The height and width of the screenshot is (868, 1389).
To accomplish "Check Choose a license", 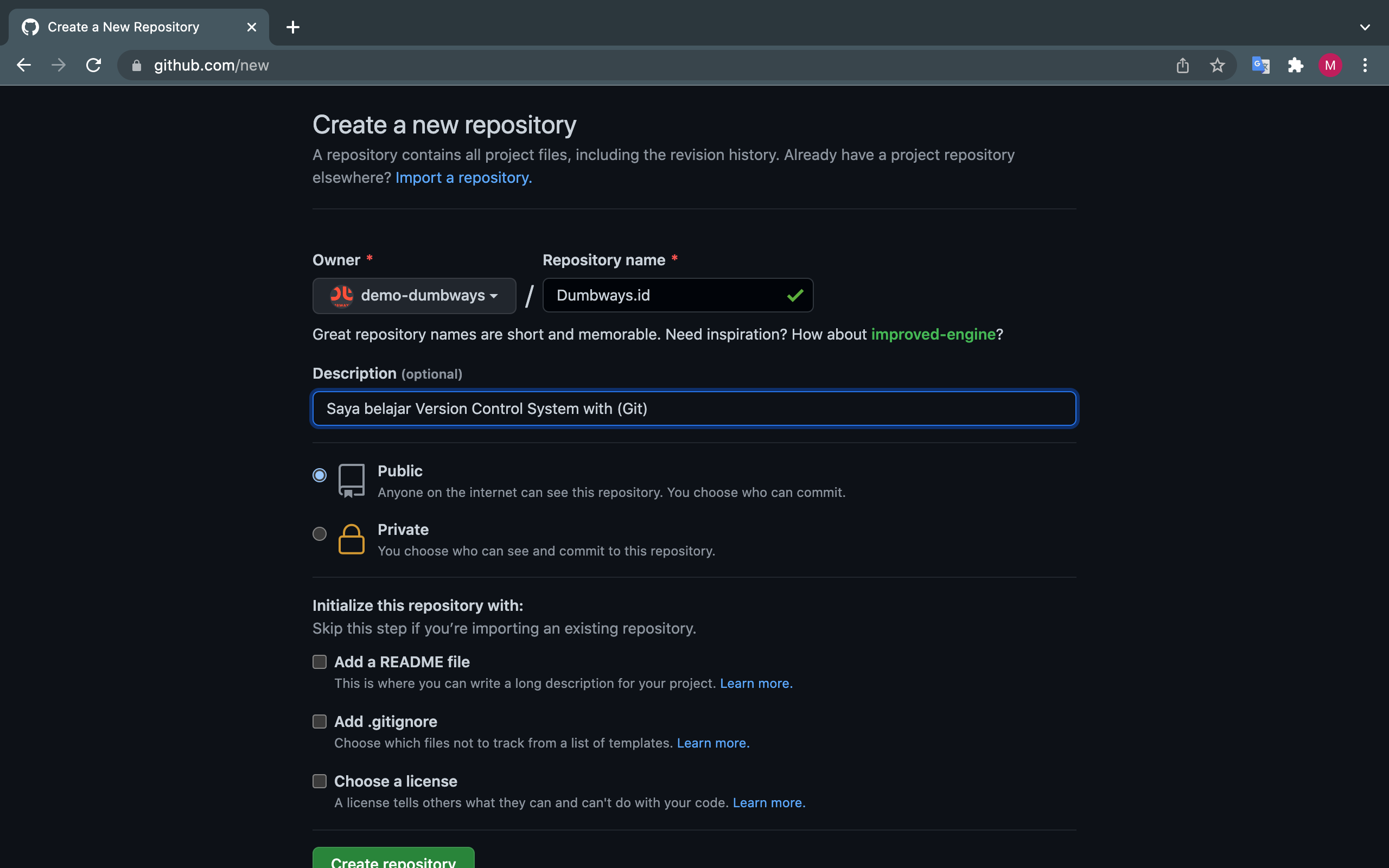I will click(x=320, y=781).
